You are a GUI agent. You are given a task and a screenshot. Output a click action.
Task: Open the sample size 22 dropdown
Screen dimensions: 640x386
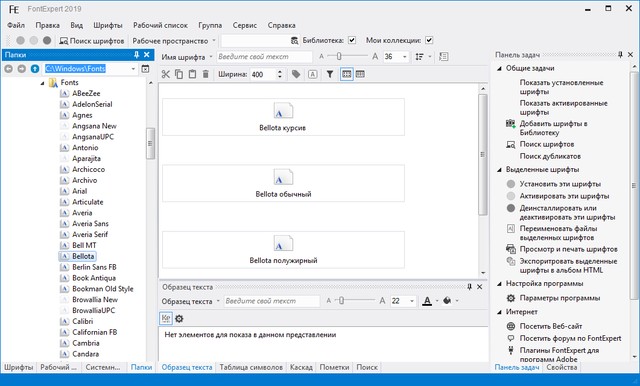[x=412, y=301]
